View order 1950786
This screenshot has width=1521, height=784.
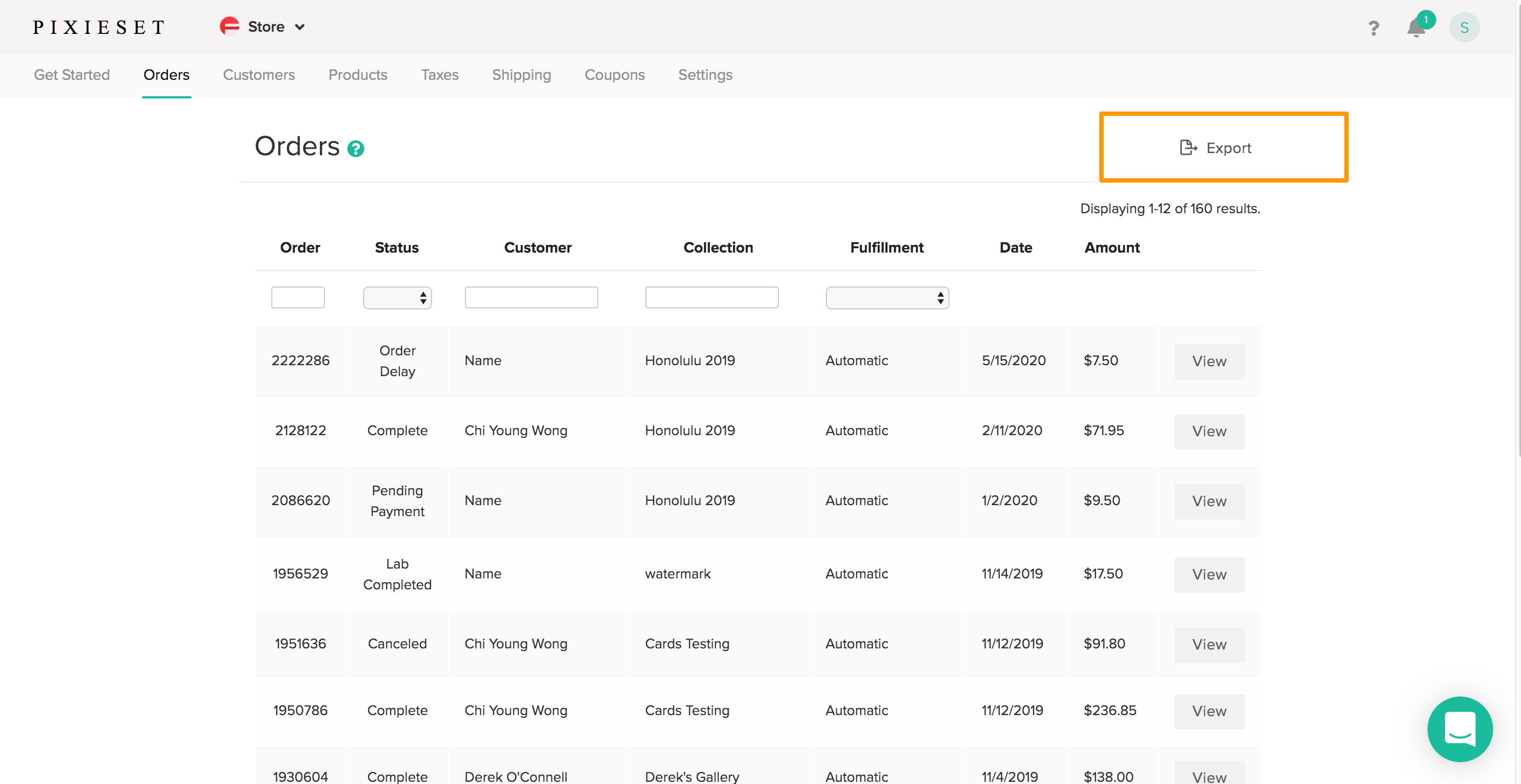click(x=1209, y=711)
